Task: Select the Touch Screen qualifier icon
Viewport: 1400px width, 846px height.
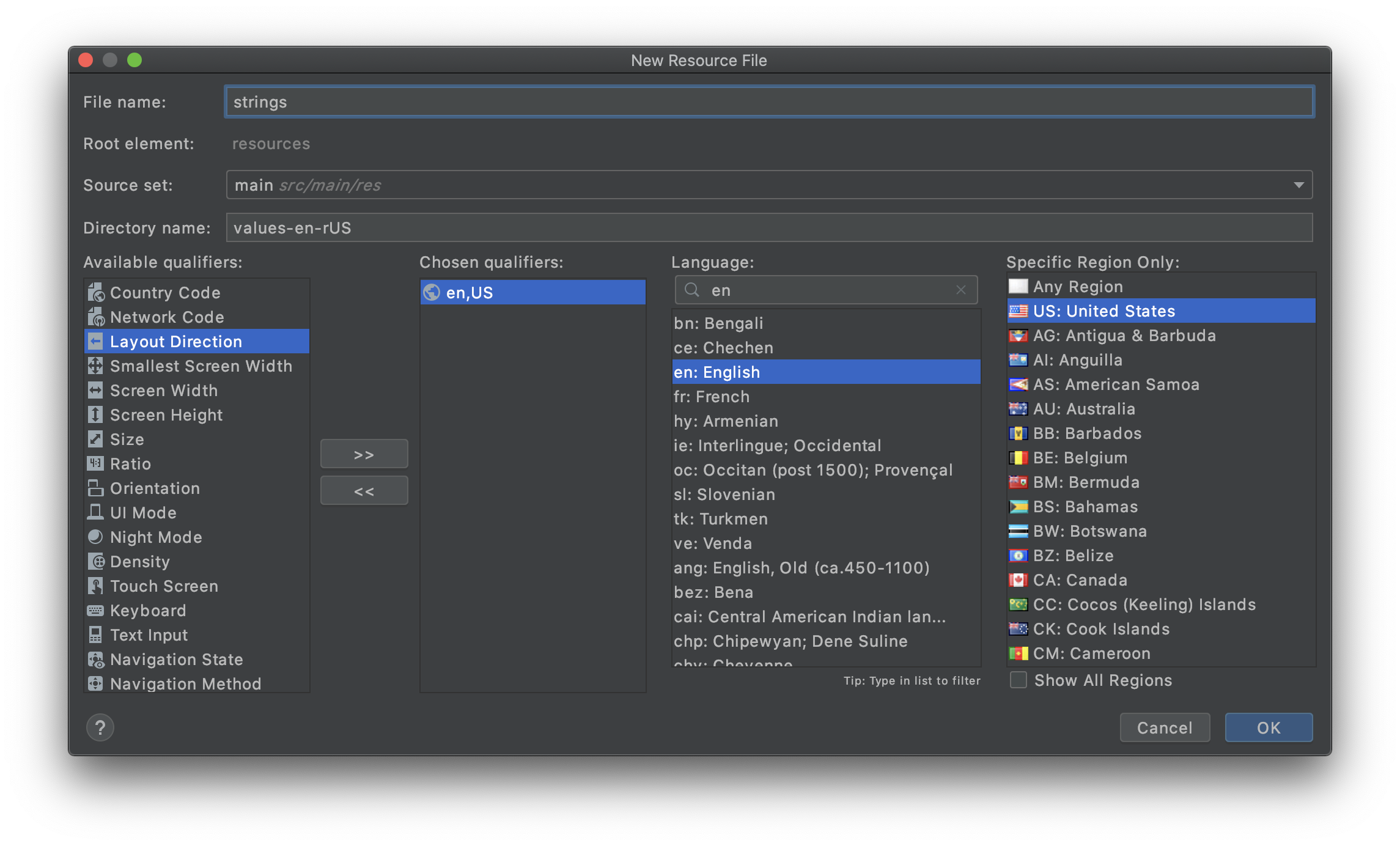Action: pos(95,586)
